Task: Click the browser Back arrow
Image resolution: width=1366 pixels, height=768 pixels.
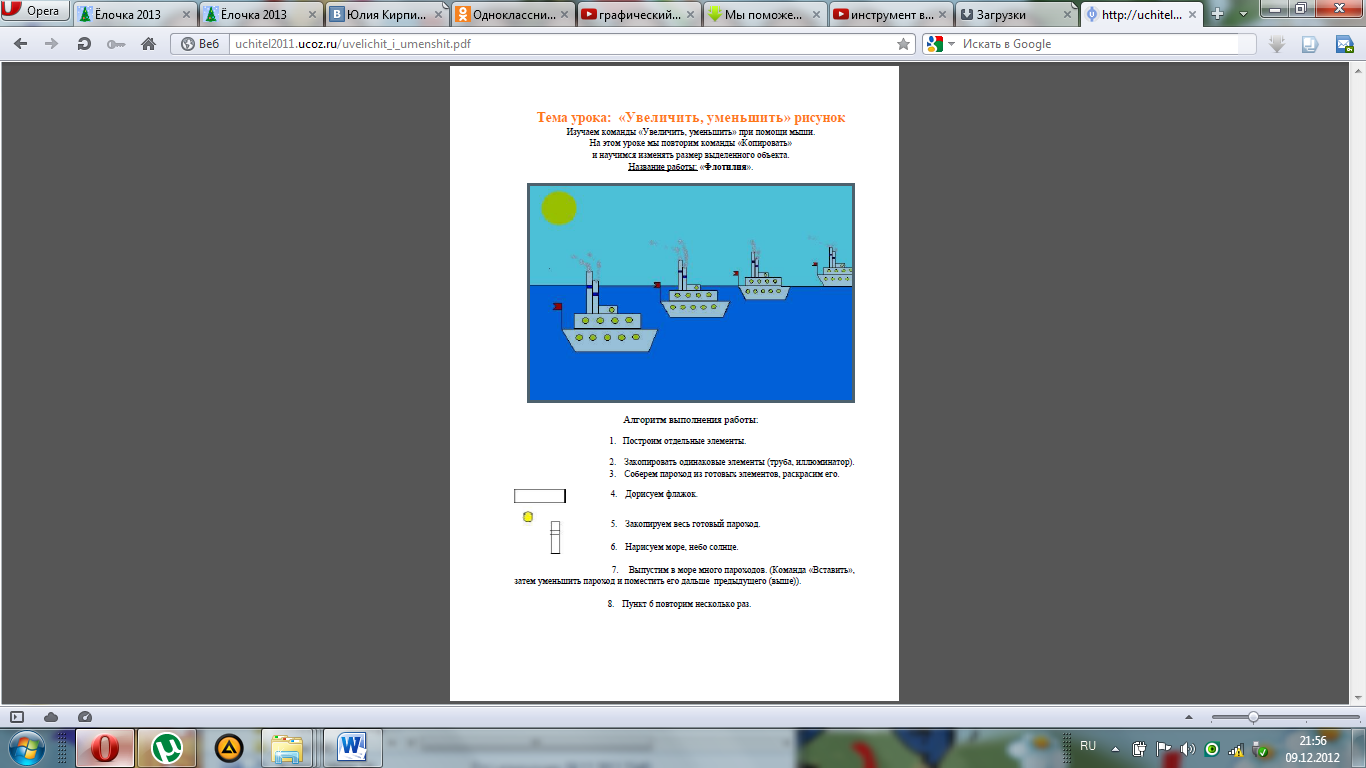Action: (x=20, y=44)
